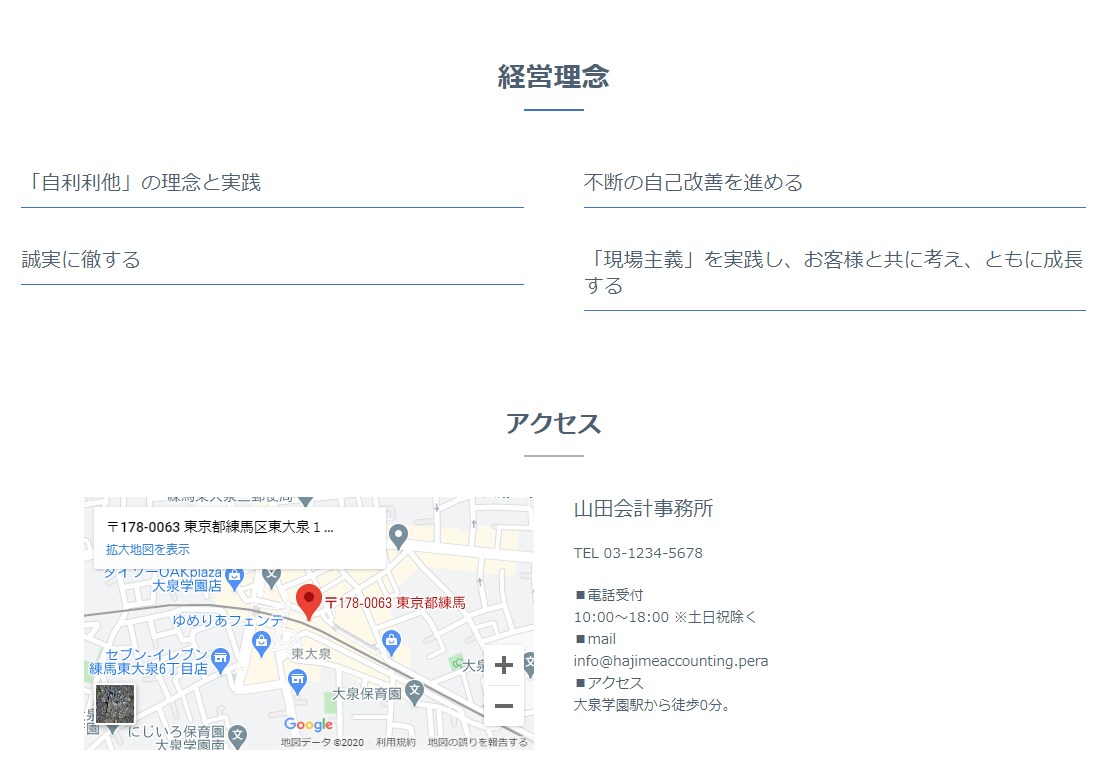Image resolution: width=1109 pixels, height=784 pixels.
Task: Zoom out with the map minus button
Action: (x=504, y=705)
